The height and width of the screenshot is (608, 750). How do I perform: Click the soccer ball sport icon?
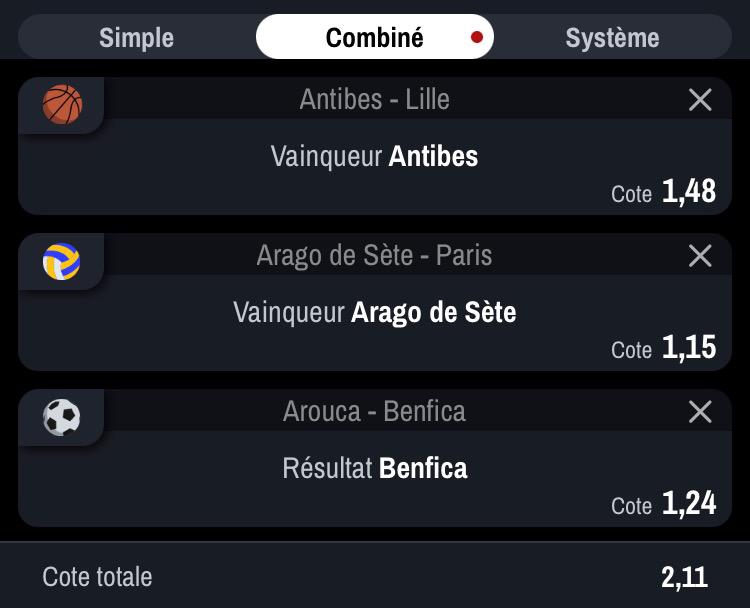62,417
